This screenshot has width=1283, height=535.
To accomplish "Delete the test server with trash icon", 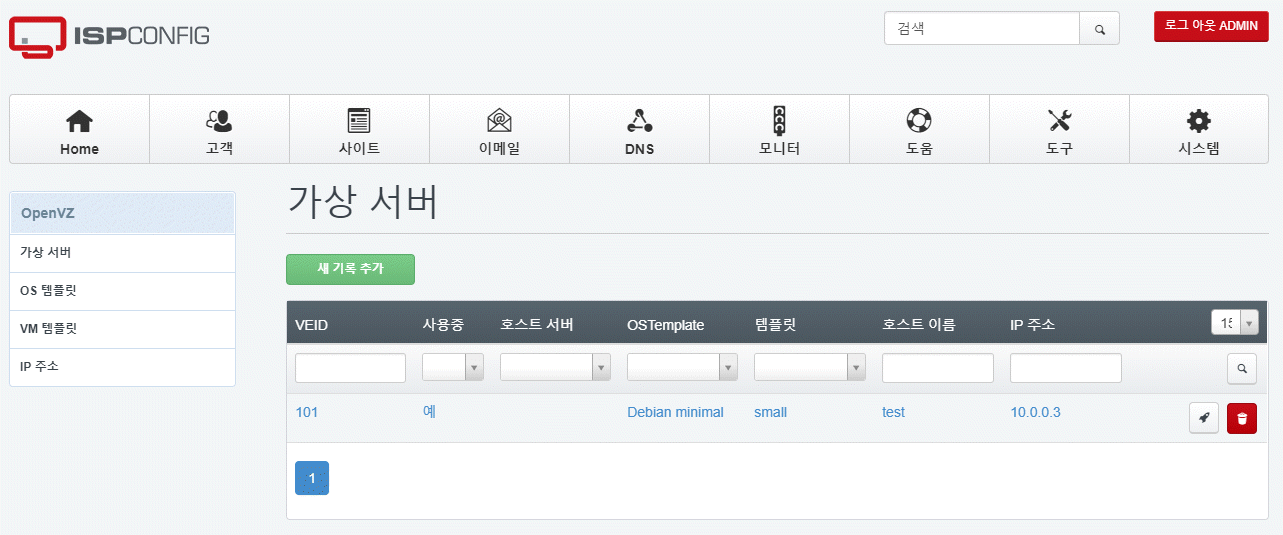I will [x=1242, y=418].
